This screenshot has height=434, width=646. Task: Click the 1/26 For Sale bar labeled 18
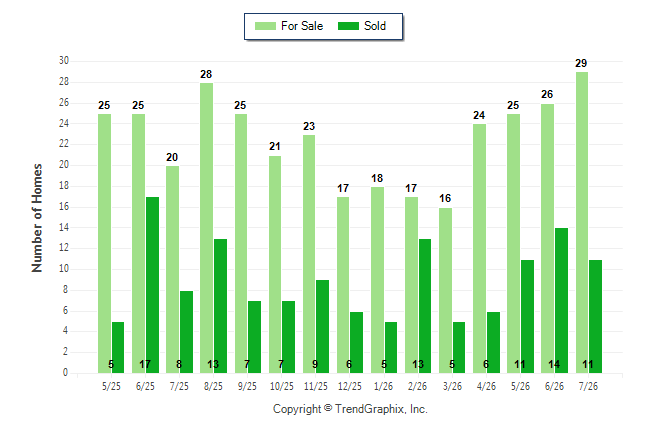[x=377, y=280]
